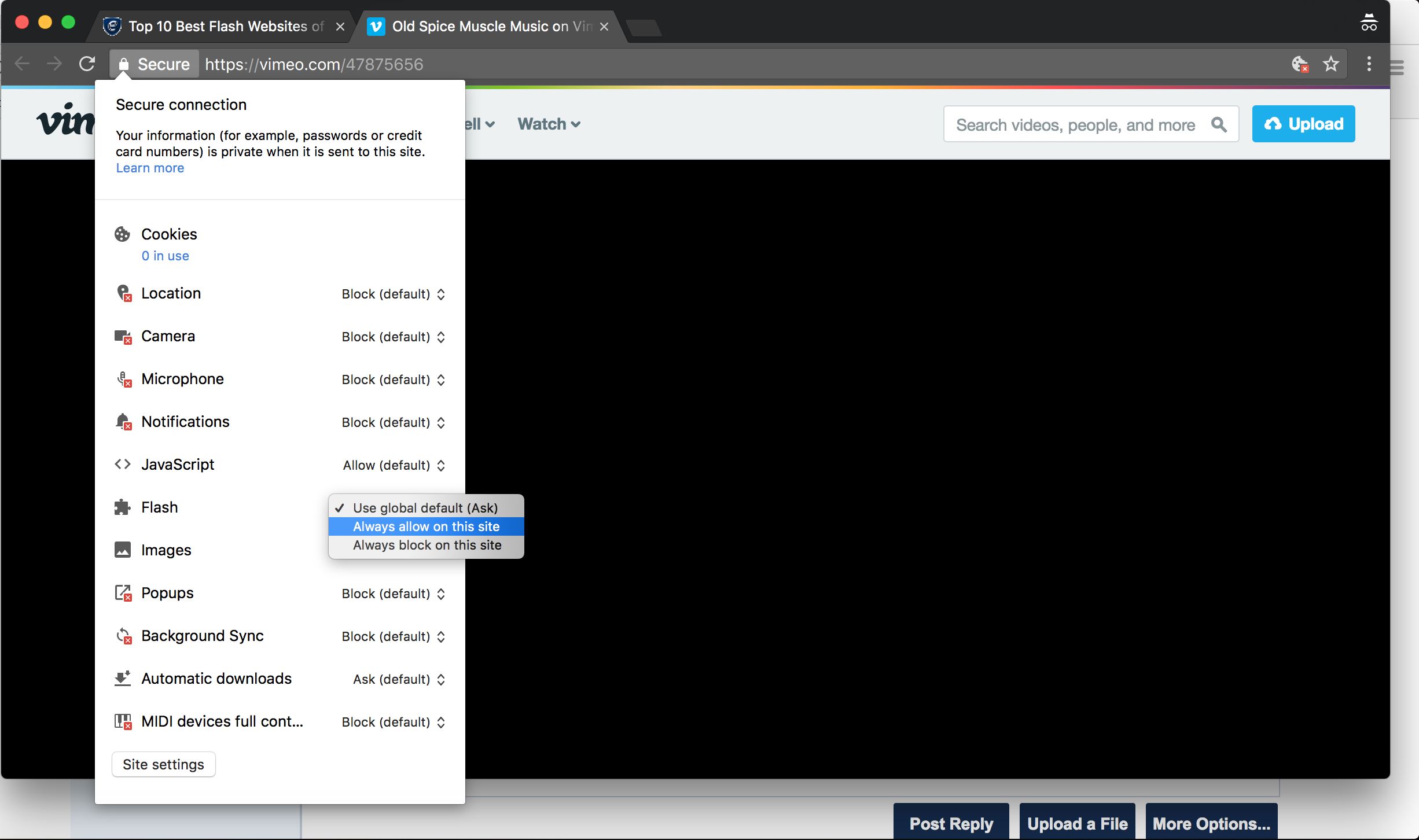Close the Top 10 Best Flash Websites tab
Viewport: 1419px width, 840px height.
pyautogui.click(x=340, y=27)
